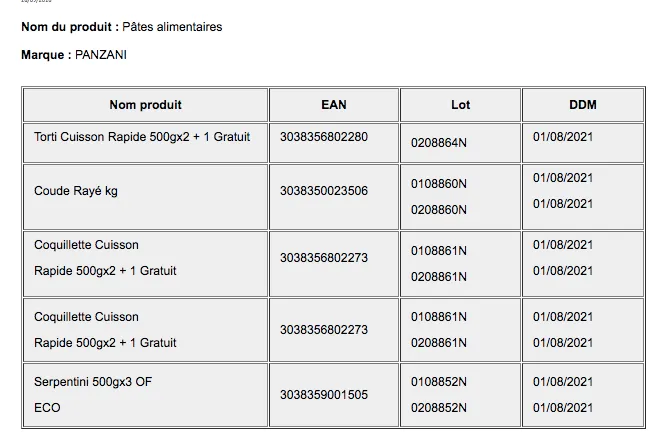Select the PANZANI brand name
Viewport: 667px width, 441px height.
(x=101, y=55)
